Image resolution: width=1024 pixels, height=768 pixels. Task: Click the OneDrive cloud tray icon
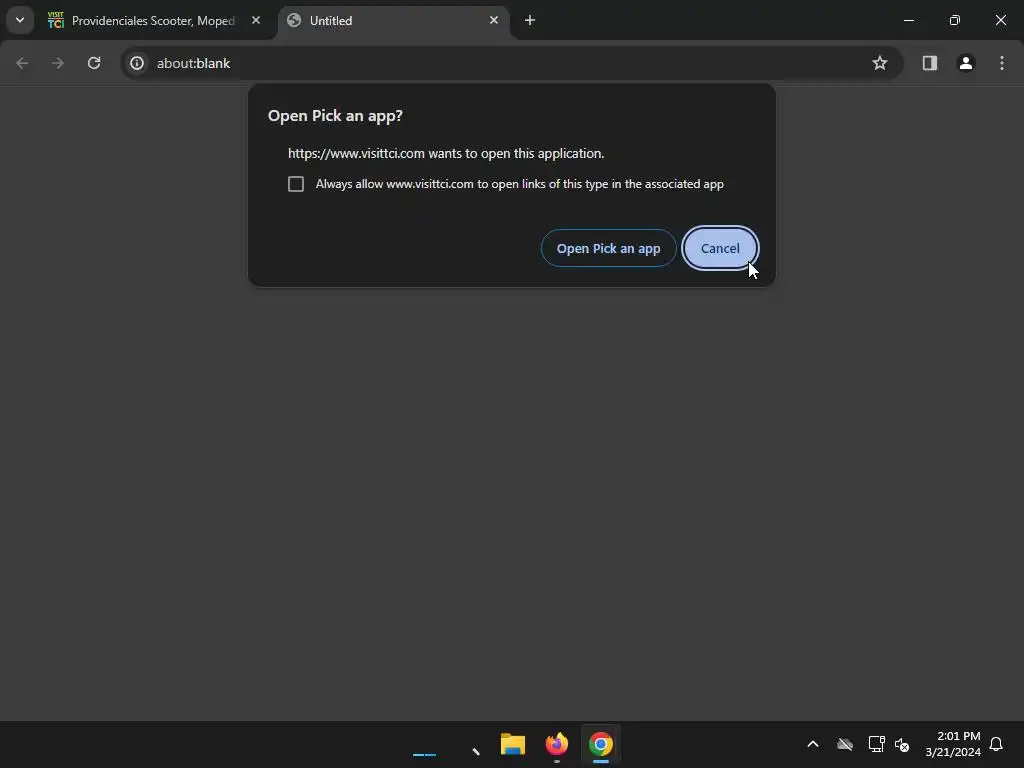845,744
